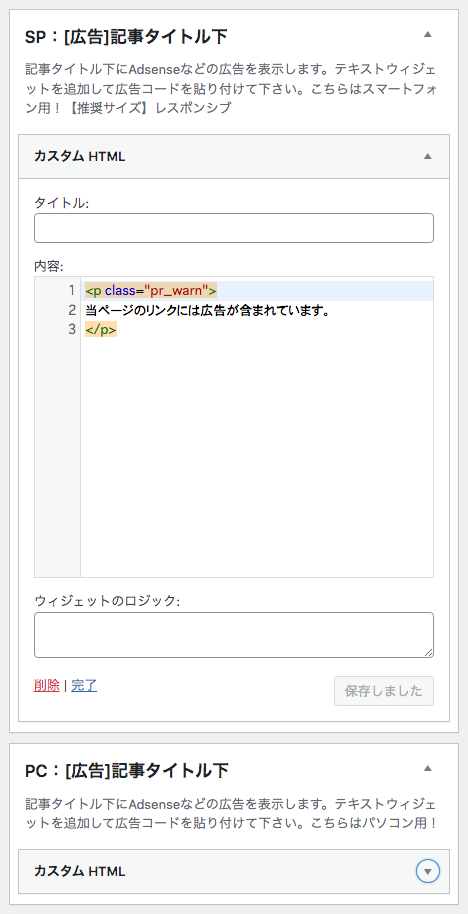Click the カスタム HTML title bar in PC area
The width and height of the screenshot is (468, 914).
[234, 871]
